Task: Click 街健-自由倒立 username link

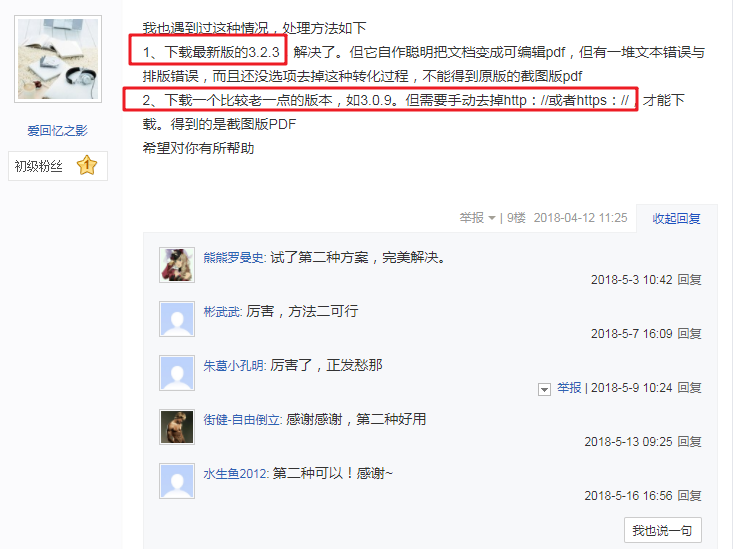Action: click(242, 419)
